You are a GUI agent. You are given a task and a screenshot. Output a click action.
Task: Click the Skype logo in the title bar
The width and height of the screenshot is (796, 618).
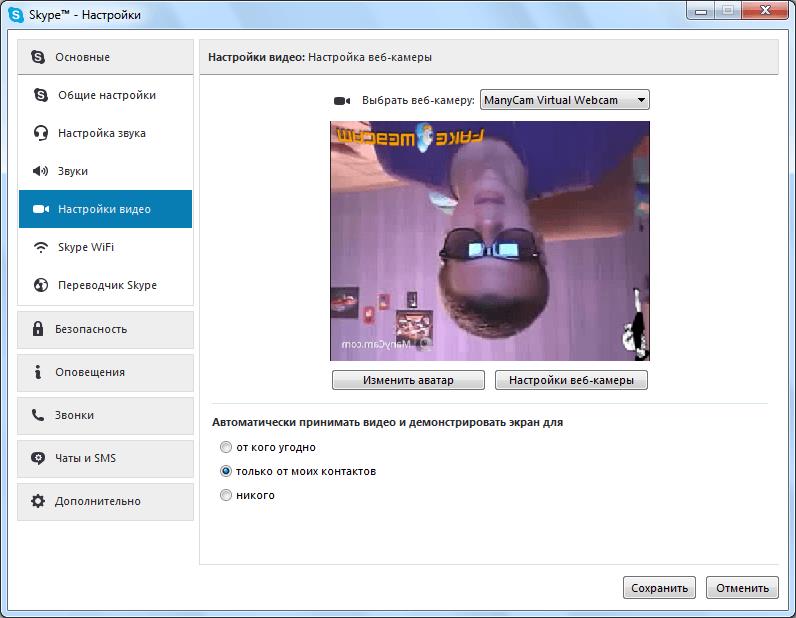[16, 15]
